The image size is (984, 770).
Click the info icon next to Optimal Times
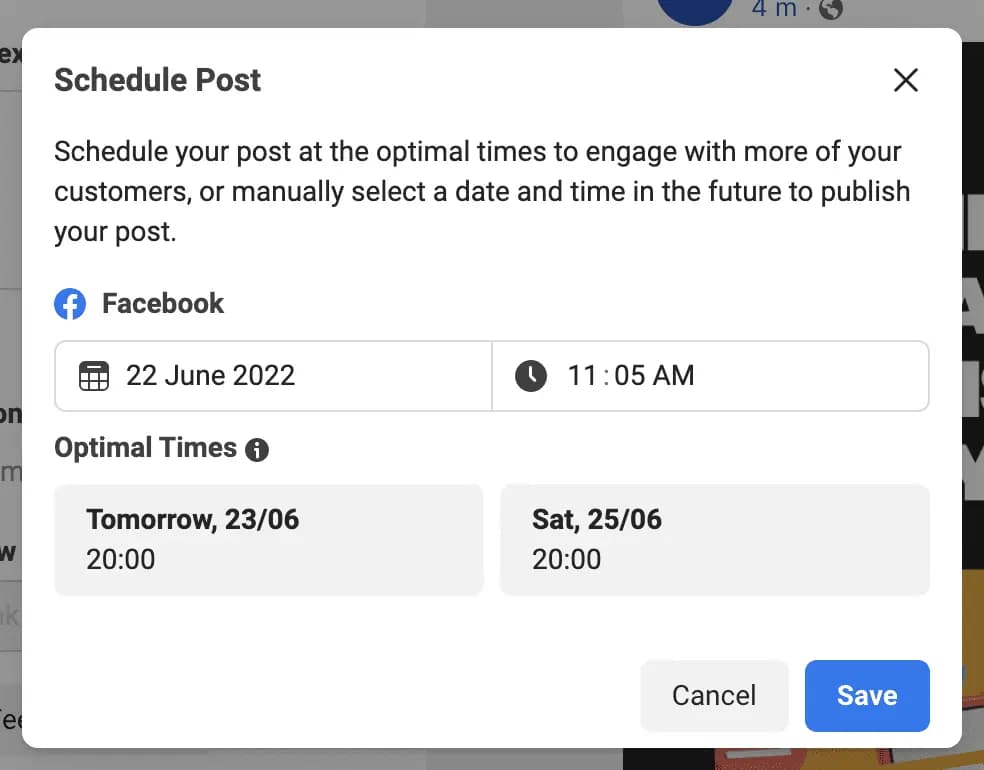tap(256, 450)
